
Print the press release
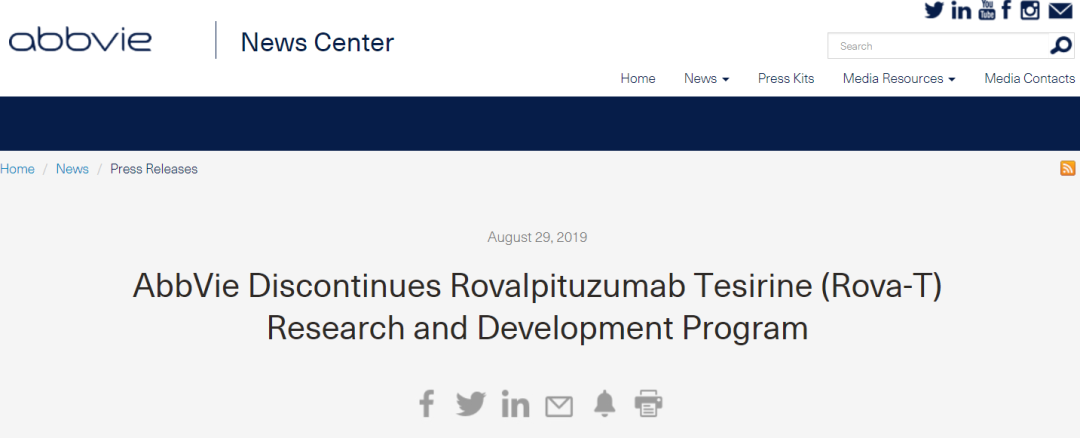coord(648,404)
